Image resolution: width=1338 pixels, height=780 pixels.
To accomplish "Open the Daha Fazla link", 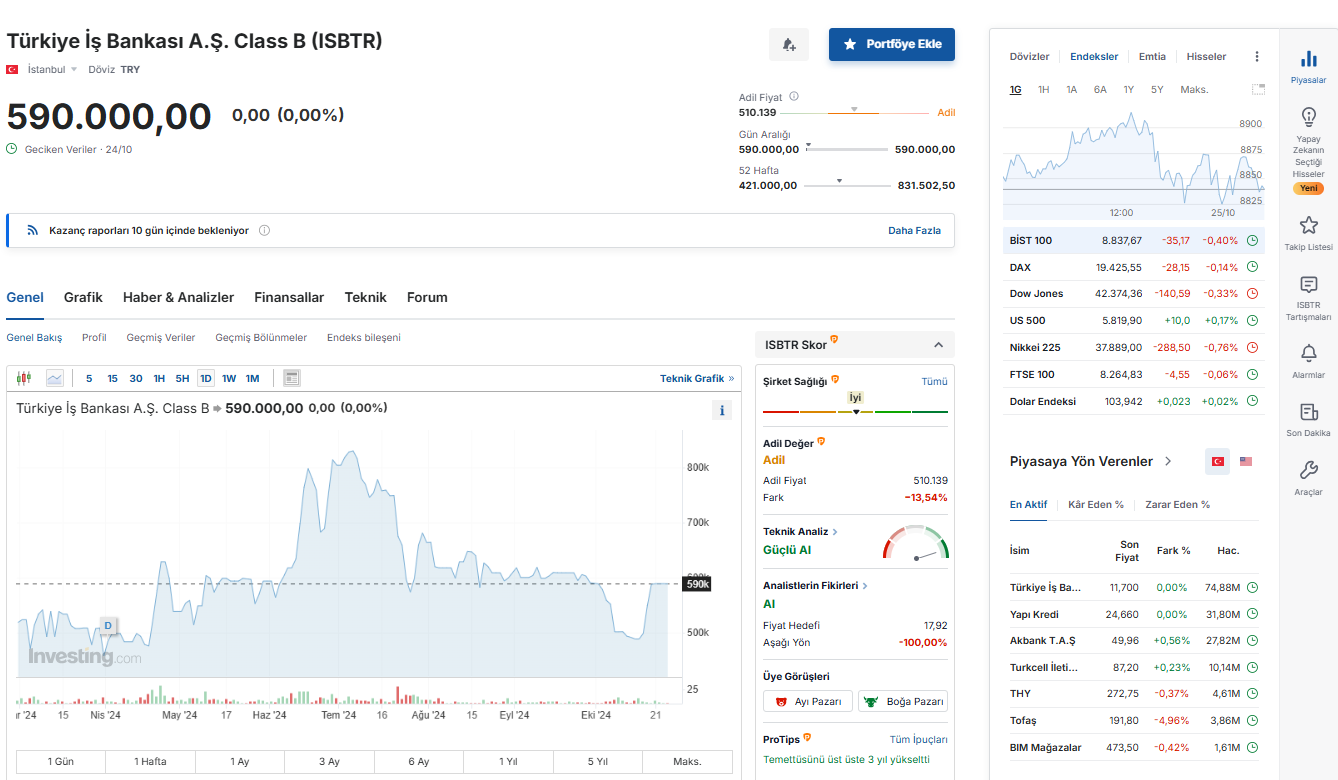I will (x=914, y=230).
